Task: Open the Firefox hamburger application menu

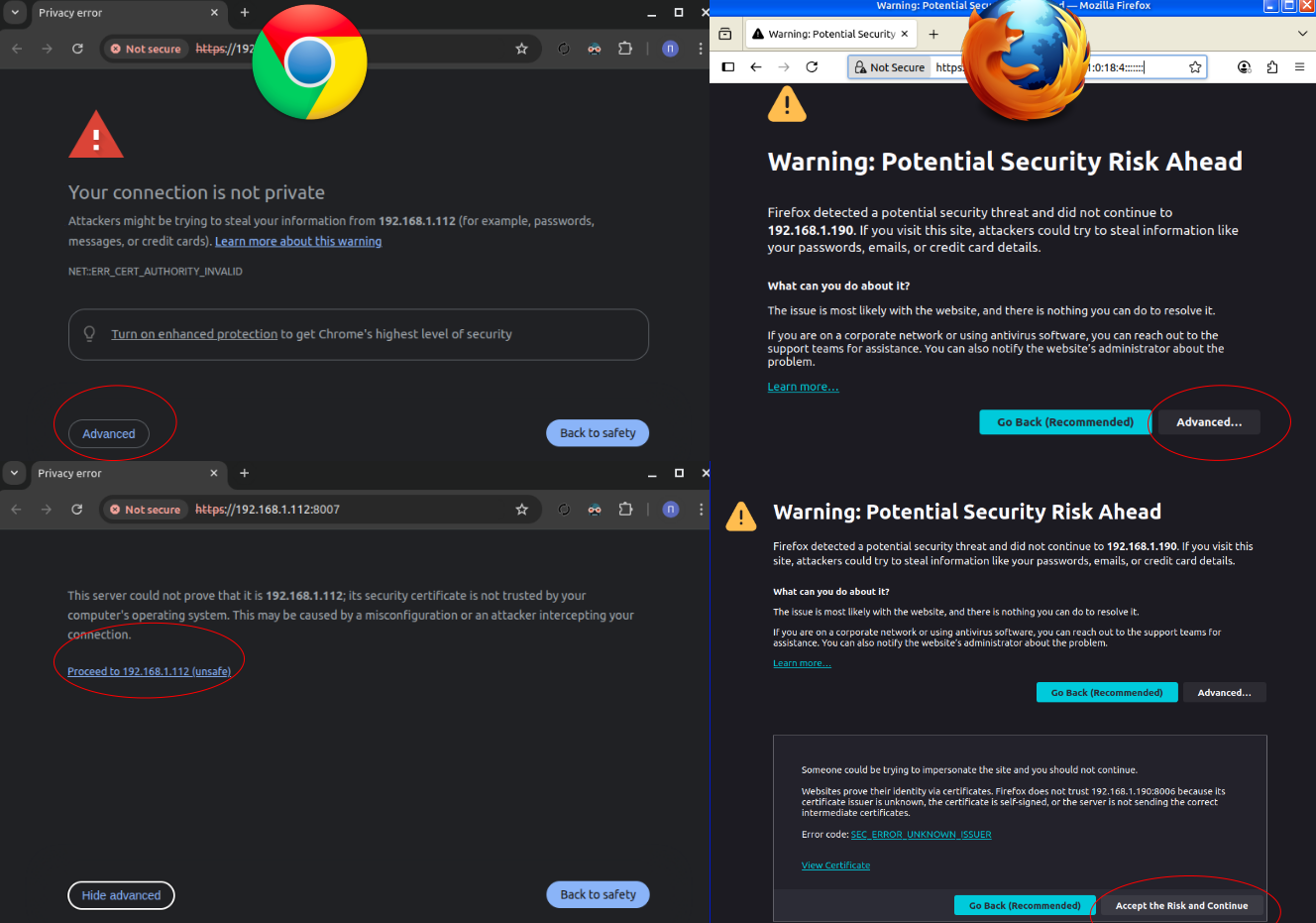Action: pyautogui.click(x=1299, y=67)
